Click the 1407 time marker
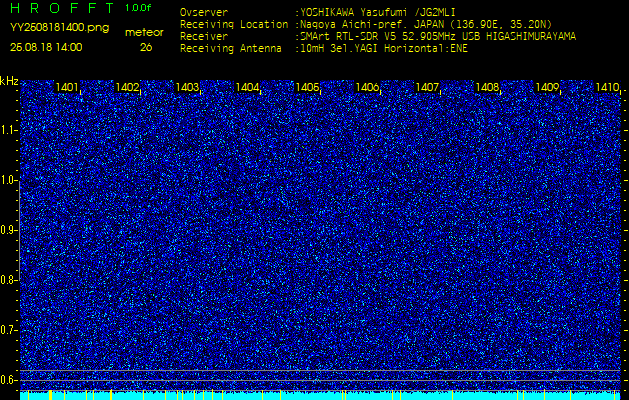Viewport: 629px width, 400px height. coord(428,87)
